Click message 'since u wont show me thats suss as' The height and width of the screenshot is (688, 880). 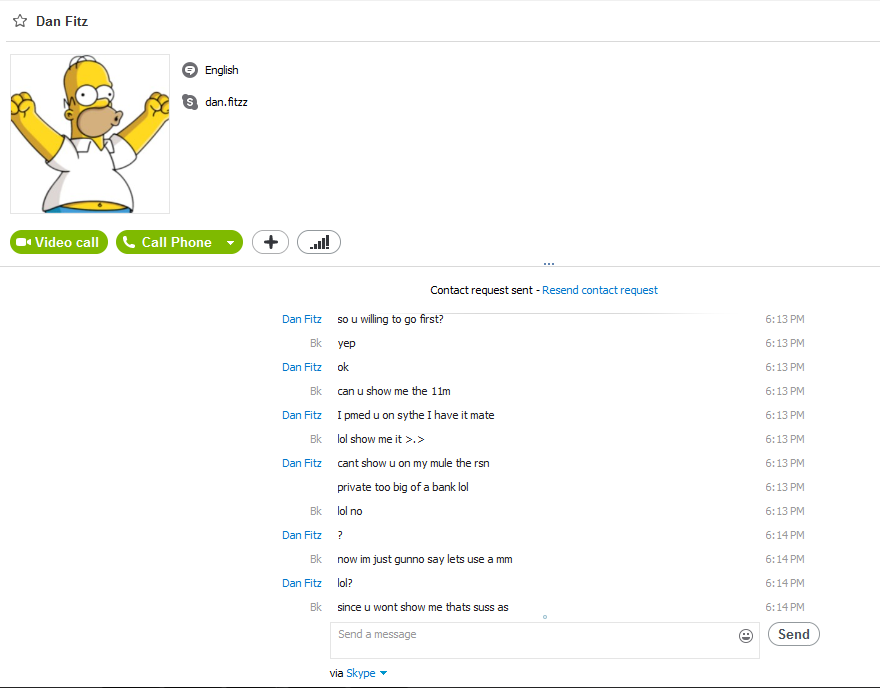coord(423,607)
